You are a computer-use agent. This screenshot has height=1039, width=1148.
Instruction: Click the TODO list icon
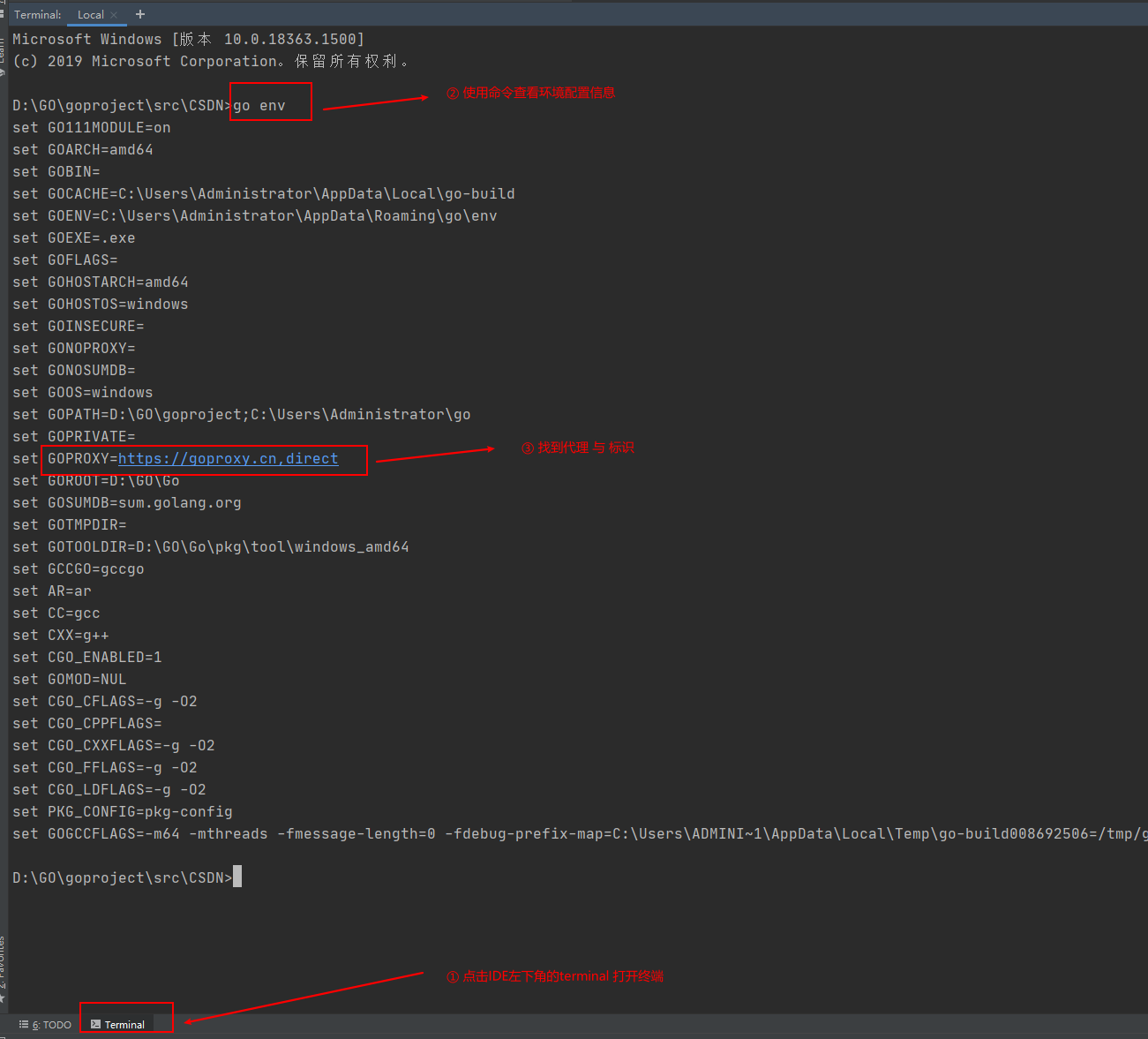click(24, 1024)
